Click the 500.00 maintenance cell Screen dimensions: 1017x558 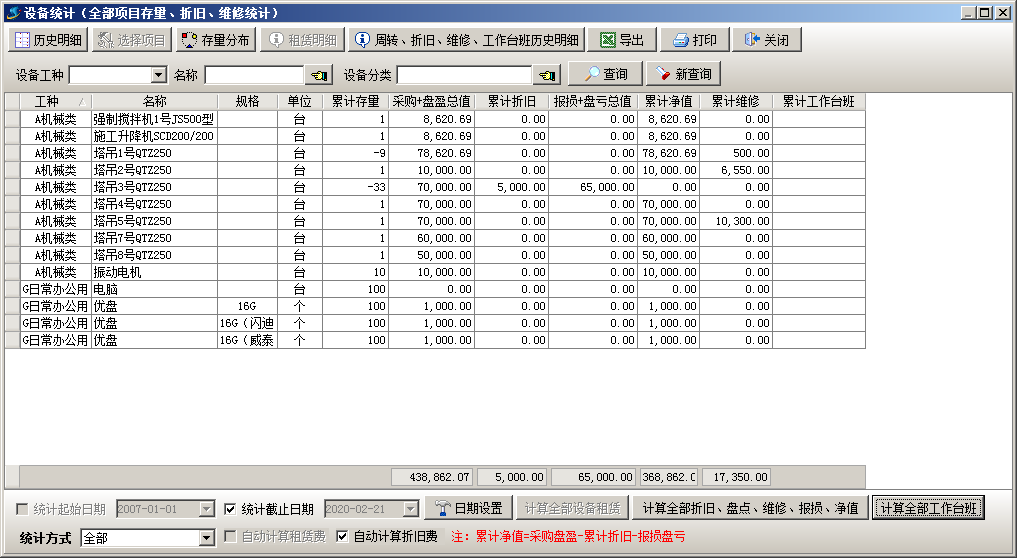tap(736, 152)
